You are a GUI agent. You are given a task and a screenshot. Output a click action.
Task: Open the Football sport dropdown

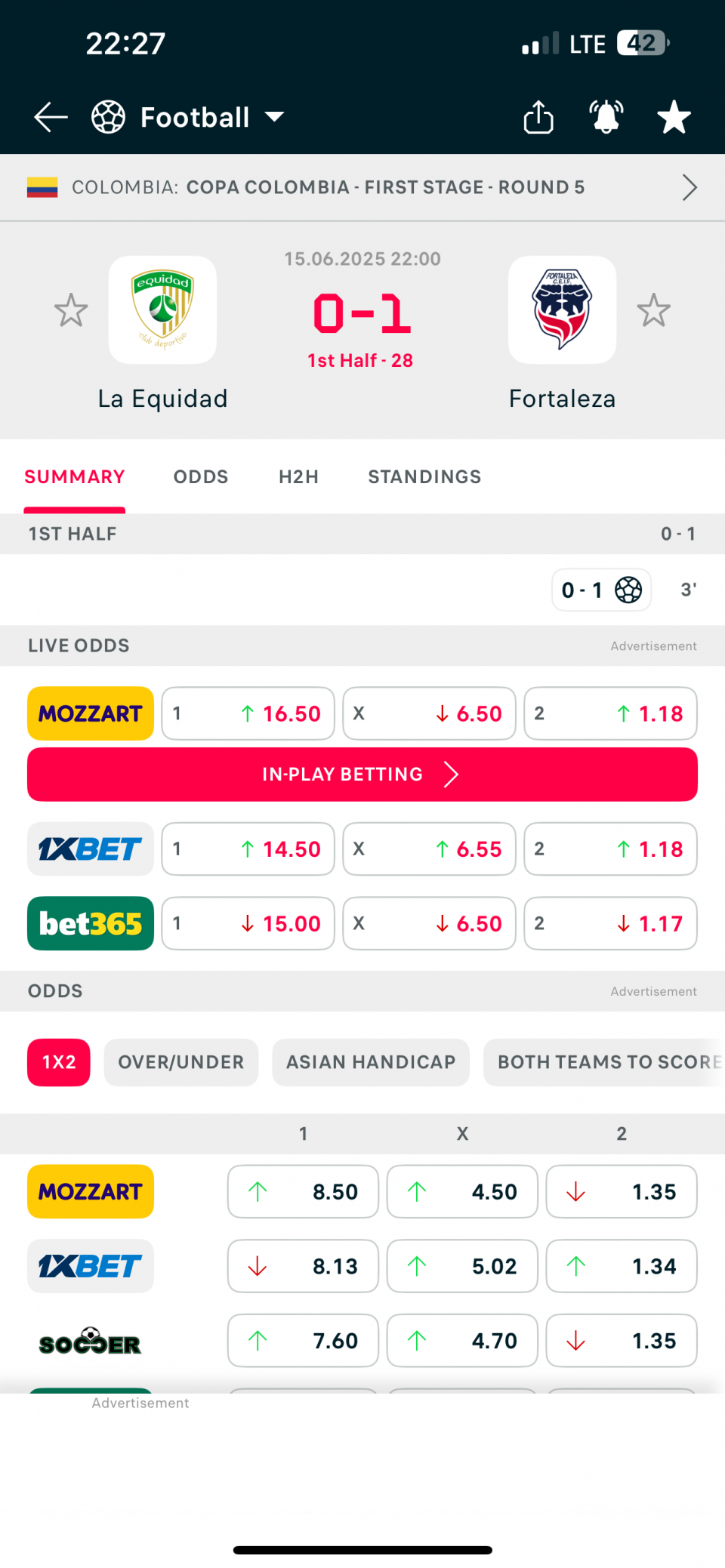tap(188, 117)
